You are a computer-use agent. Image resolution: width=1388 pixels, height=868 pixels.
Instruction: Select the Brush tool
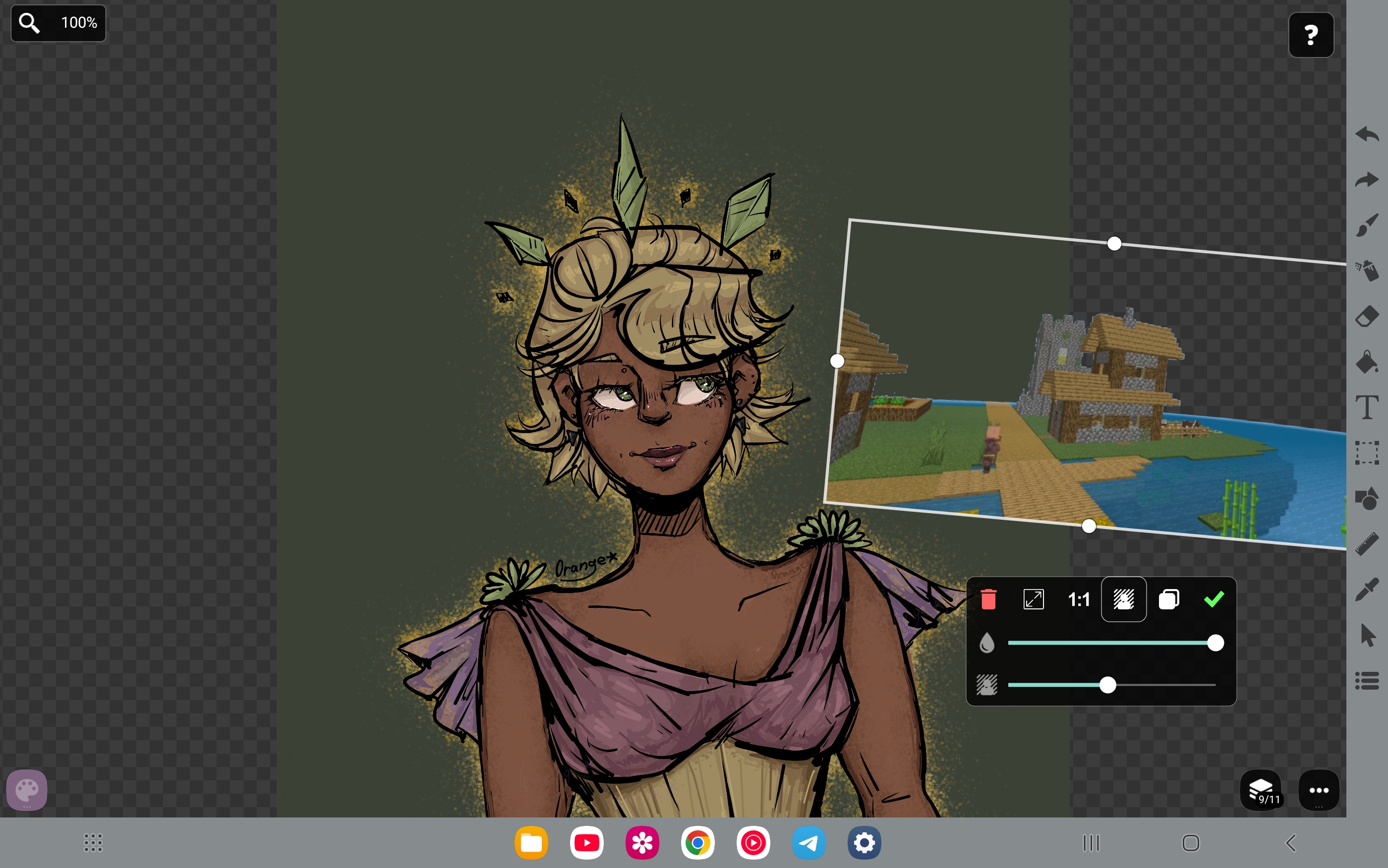coord(1367,225)
